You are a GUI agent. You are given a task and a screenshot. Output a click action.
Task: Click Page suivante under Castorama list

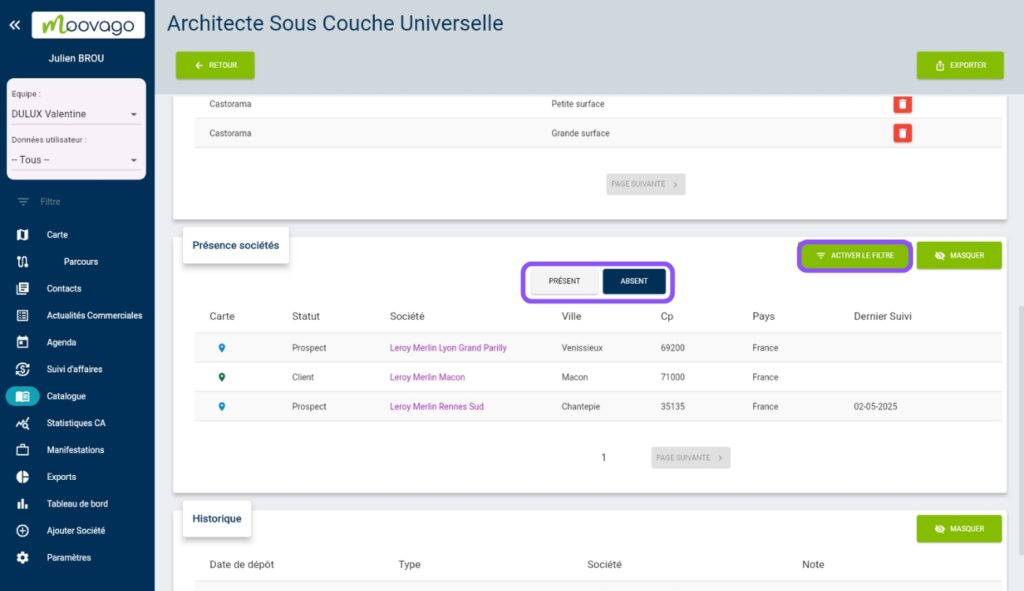click(645, 184)
